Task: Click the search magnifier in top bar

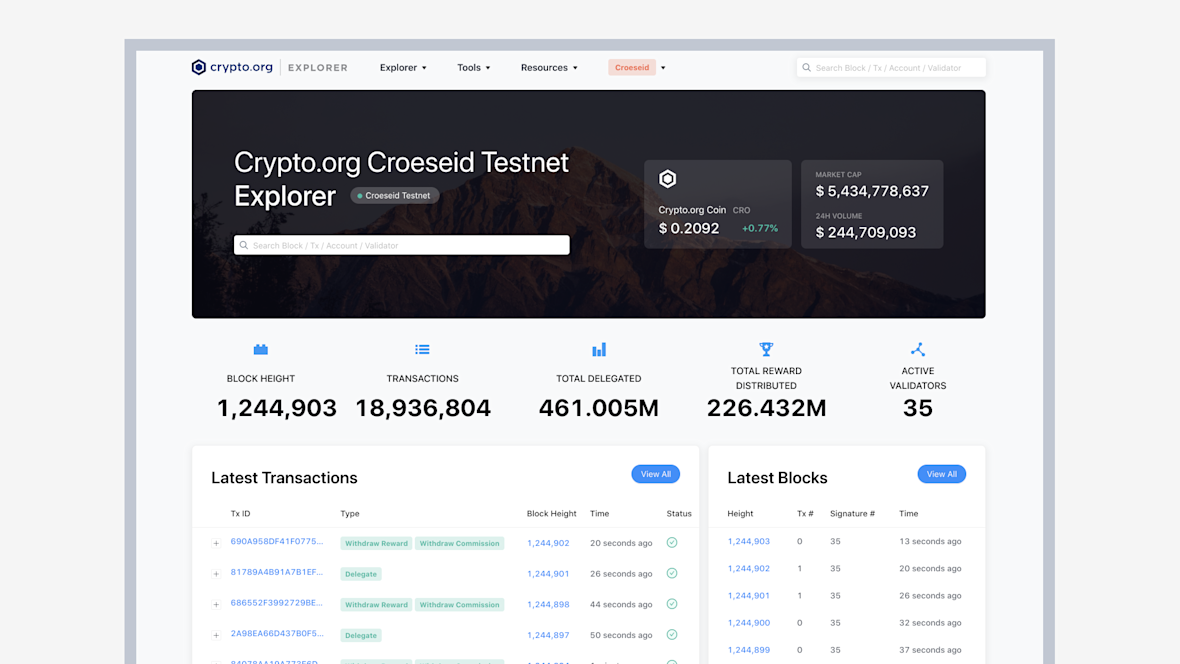Action: point(807,68)
